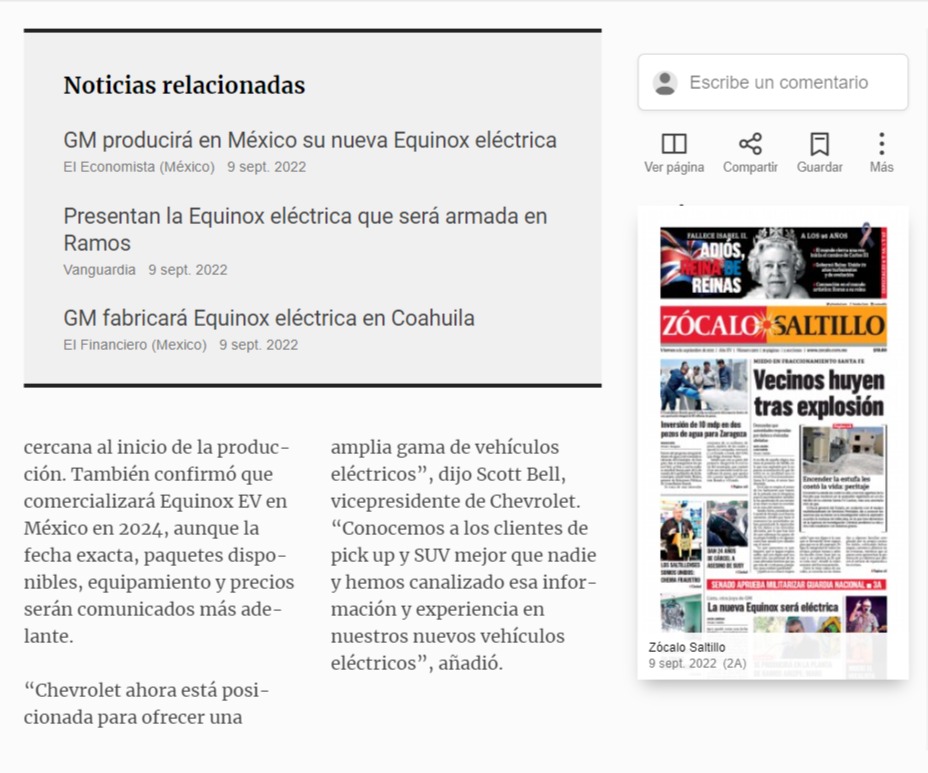Screen dimensions: 928x773
Task: Click the Zócalo Saltillo caption text
Action: (687, 647)
